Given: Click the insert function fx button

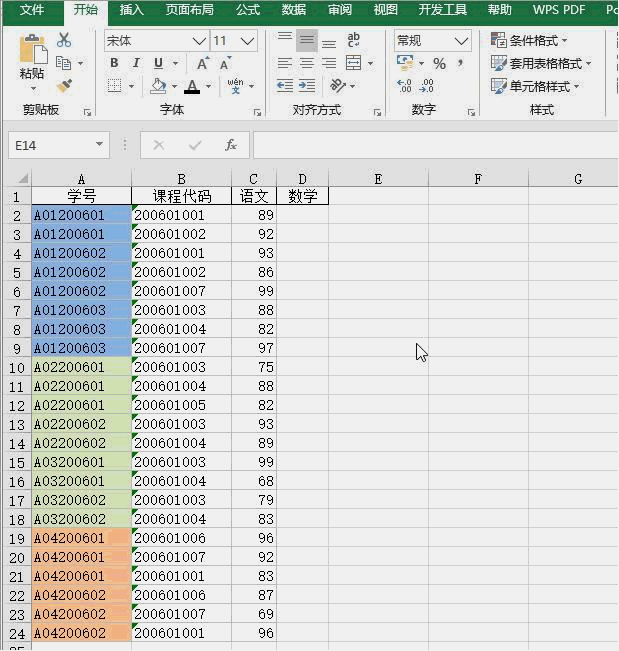Looking at the screenshot, I should [231, 145].
